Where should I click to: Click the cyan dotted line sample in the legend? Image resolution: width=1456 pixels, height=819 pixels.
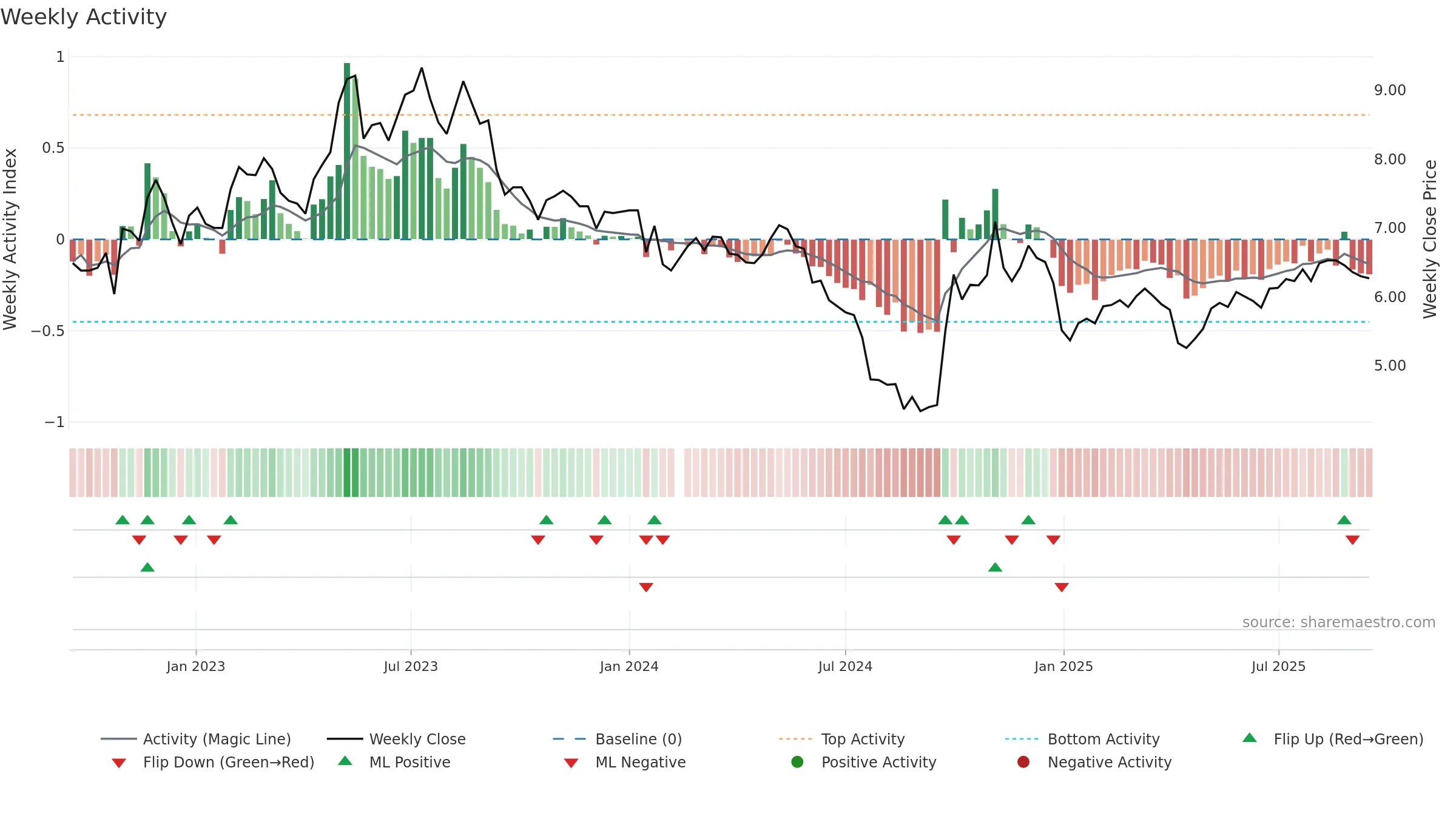point(1022,739)
